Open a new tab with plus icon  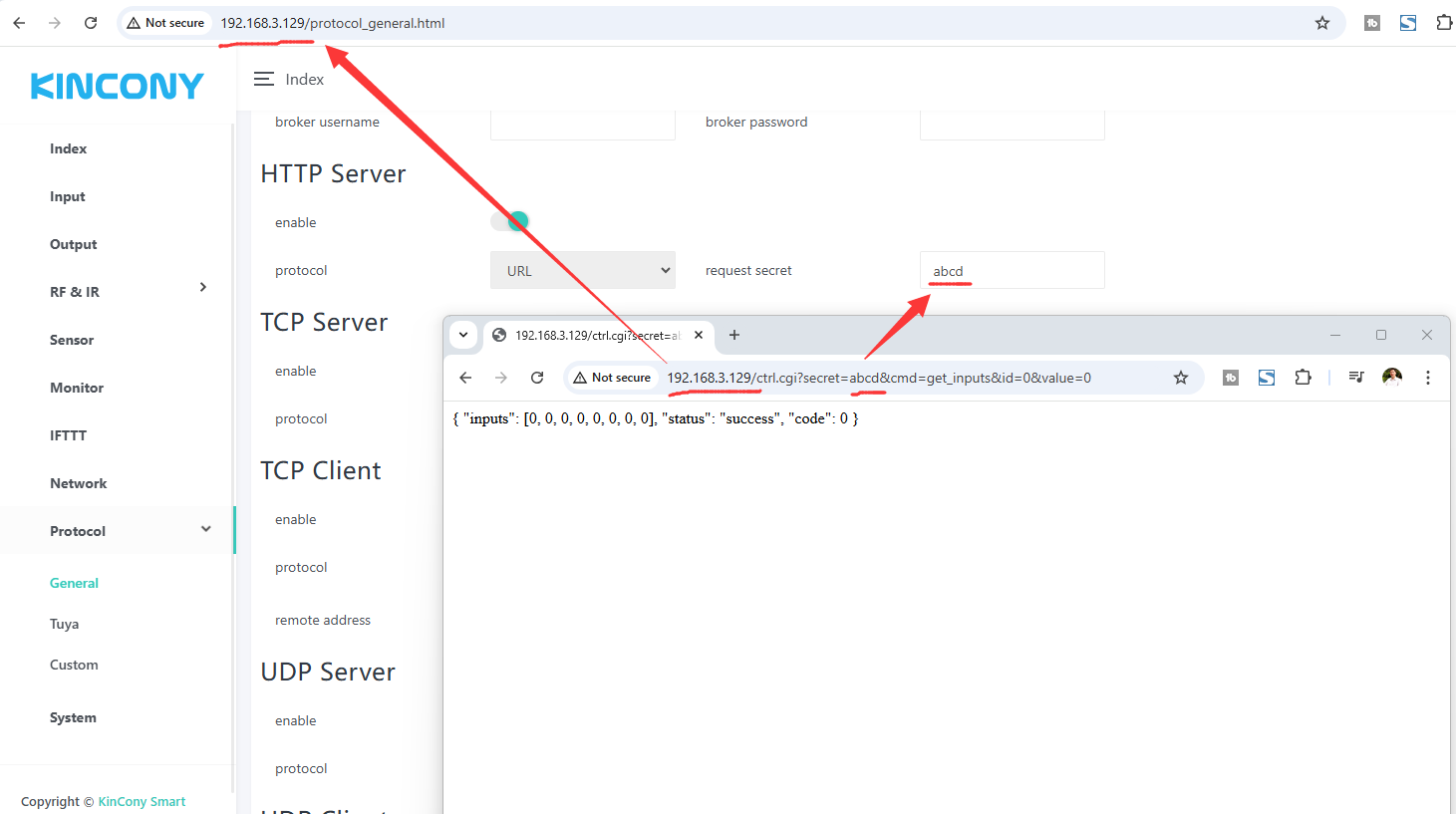[x=734, y=335]
